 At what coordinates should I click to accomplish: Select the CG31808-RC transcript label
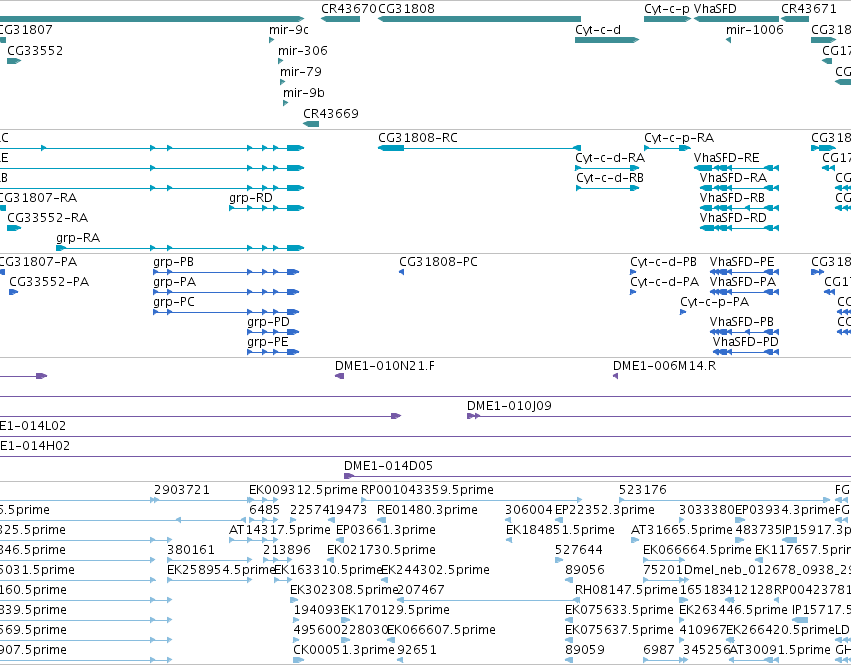(418, 138)
